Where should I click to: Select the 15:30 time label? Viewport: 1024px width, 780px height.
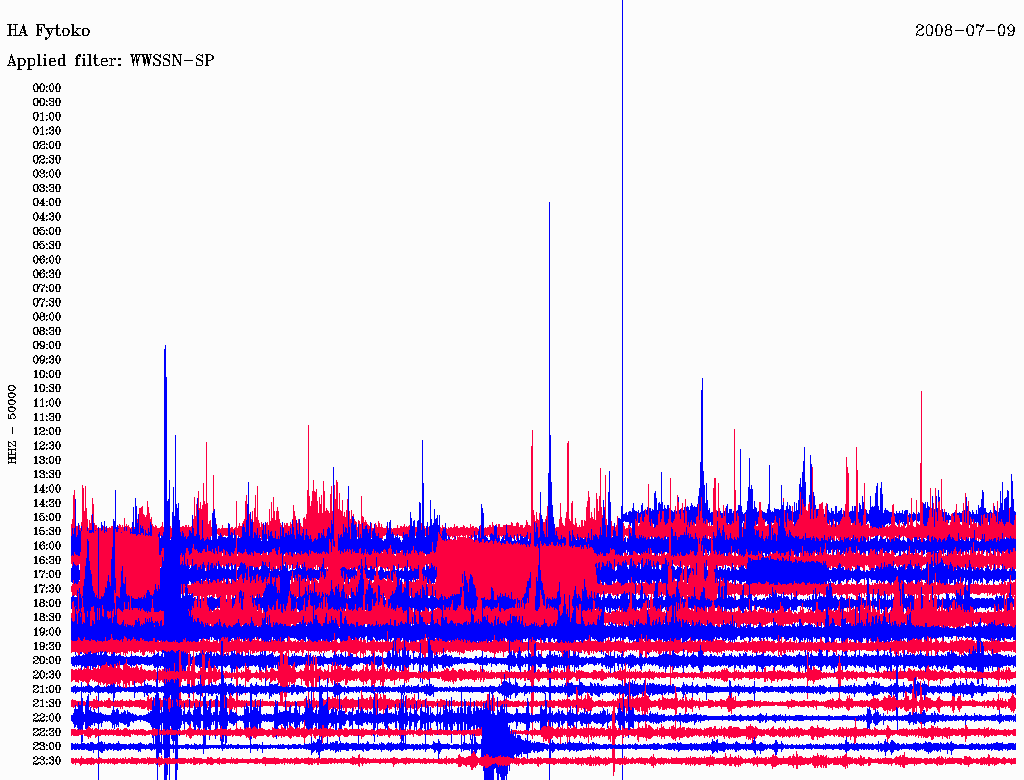pyautogui.click(x=46, y=532)
